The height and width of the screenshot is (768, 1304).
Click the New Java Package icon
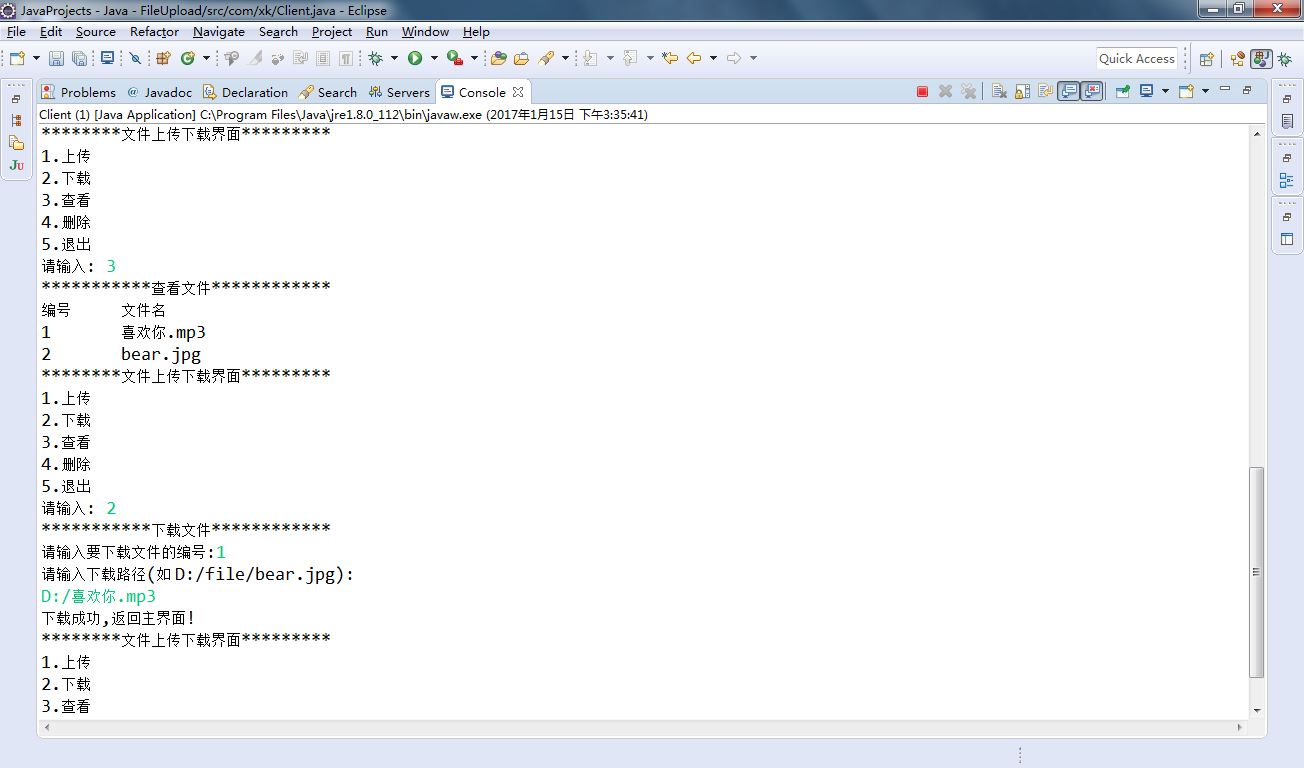(163, 59)
